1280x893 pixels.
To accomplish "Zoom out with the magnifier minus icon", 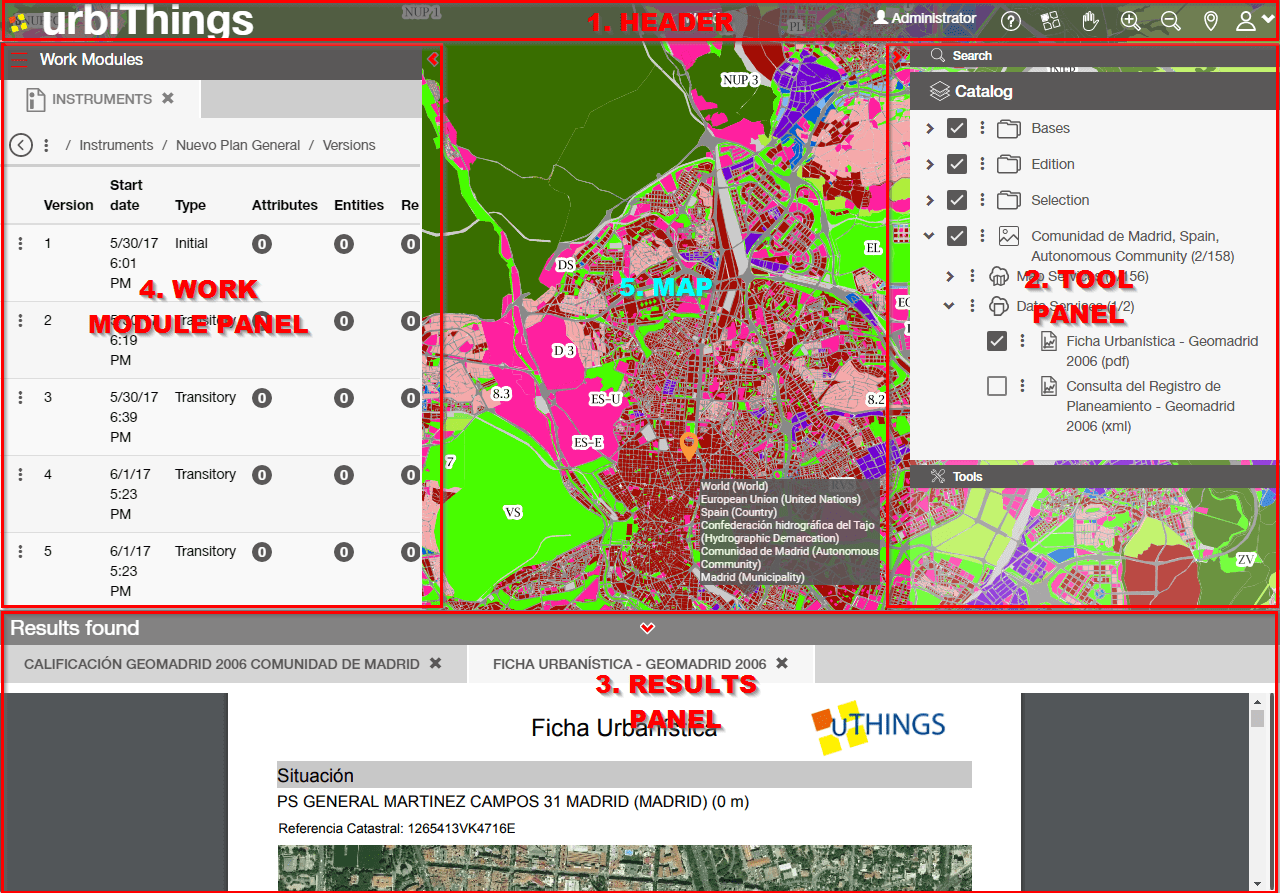I will [x=1171, y=20].
